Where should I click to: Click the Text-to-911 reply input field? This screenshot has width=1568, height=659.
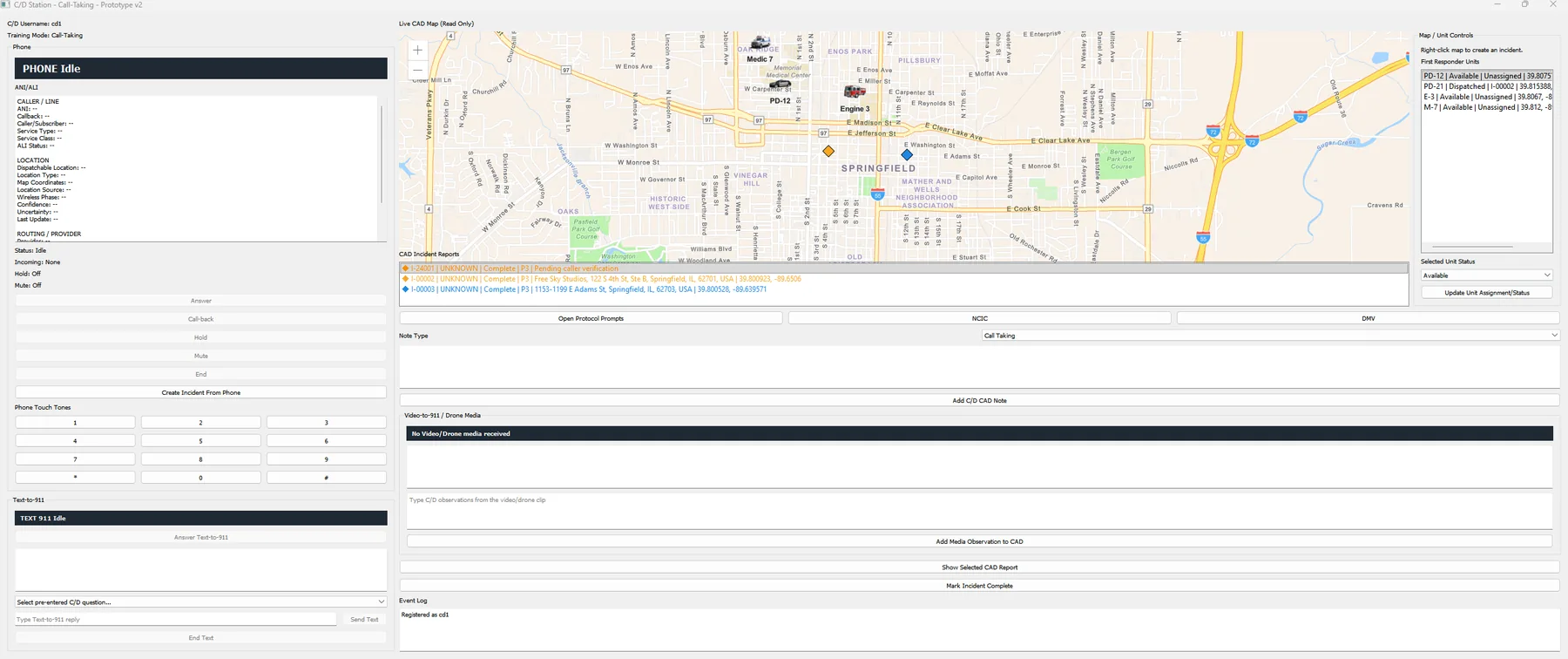click(175, 620)
